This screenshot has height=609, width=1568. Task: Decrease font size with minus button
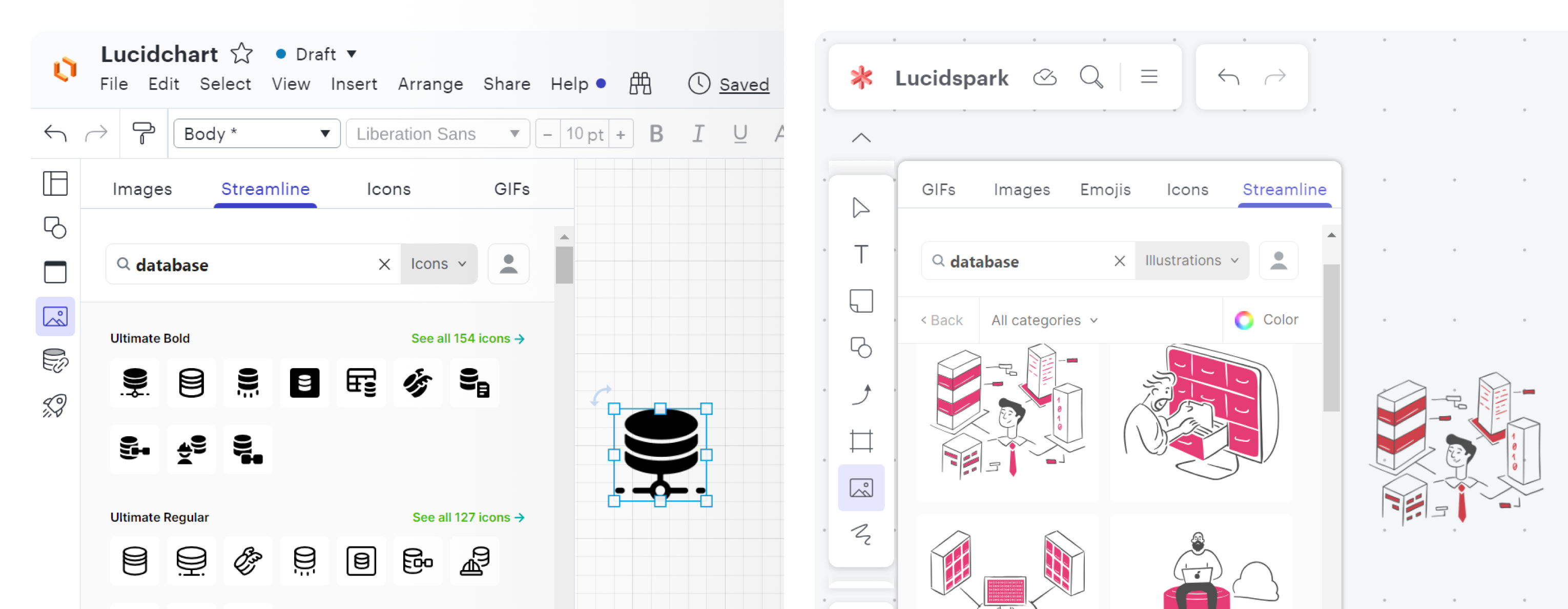click(547, 134)
